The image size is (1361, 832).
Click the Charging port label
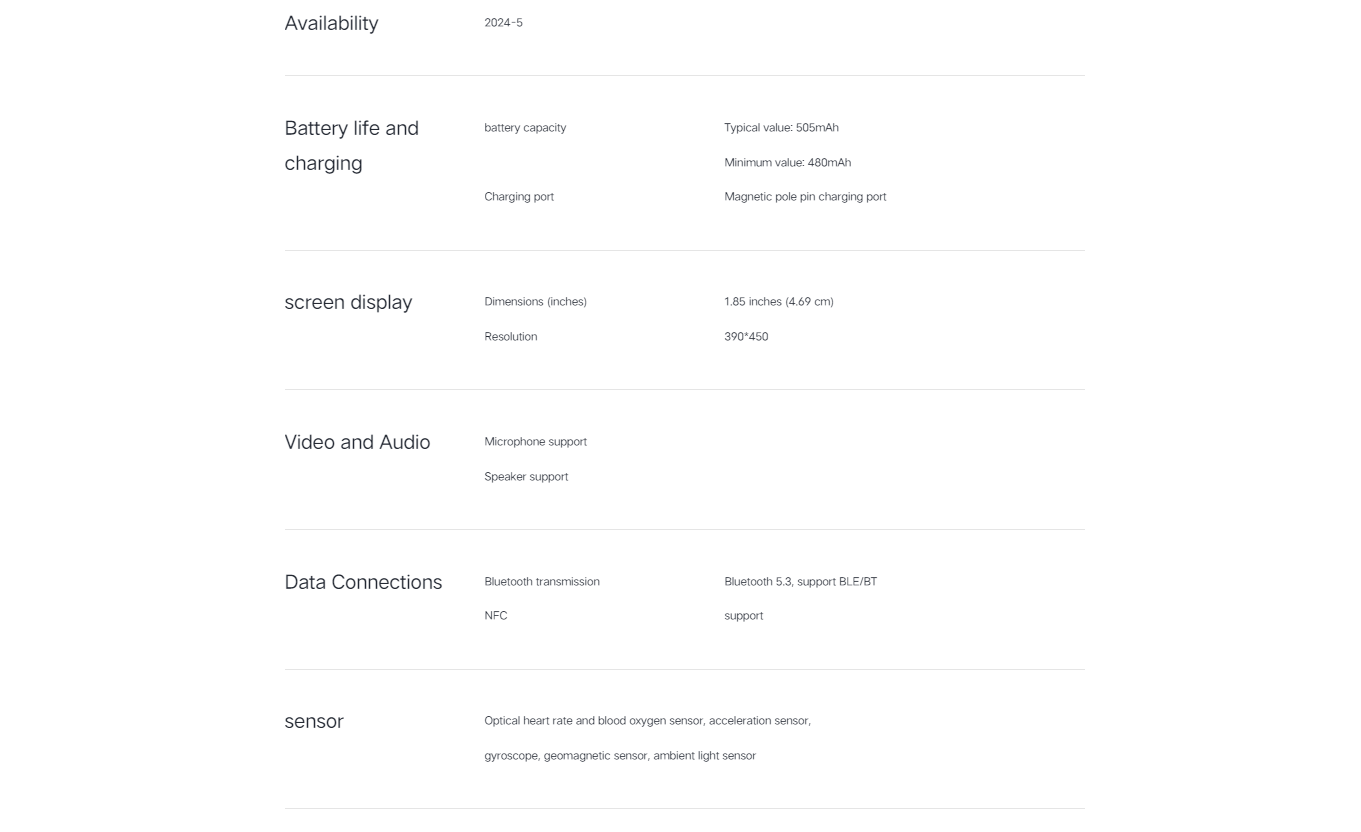(x=519, y=197)
